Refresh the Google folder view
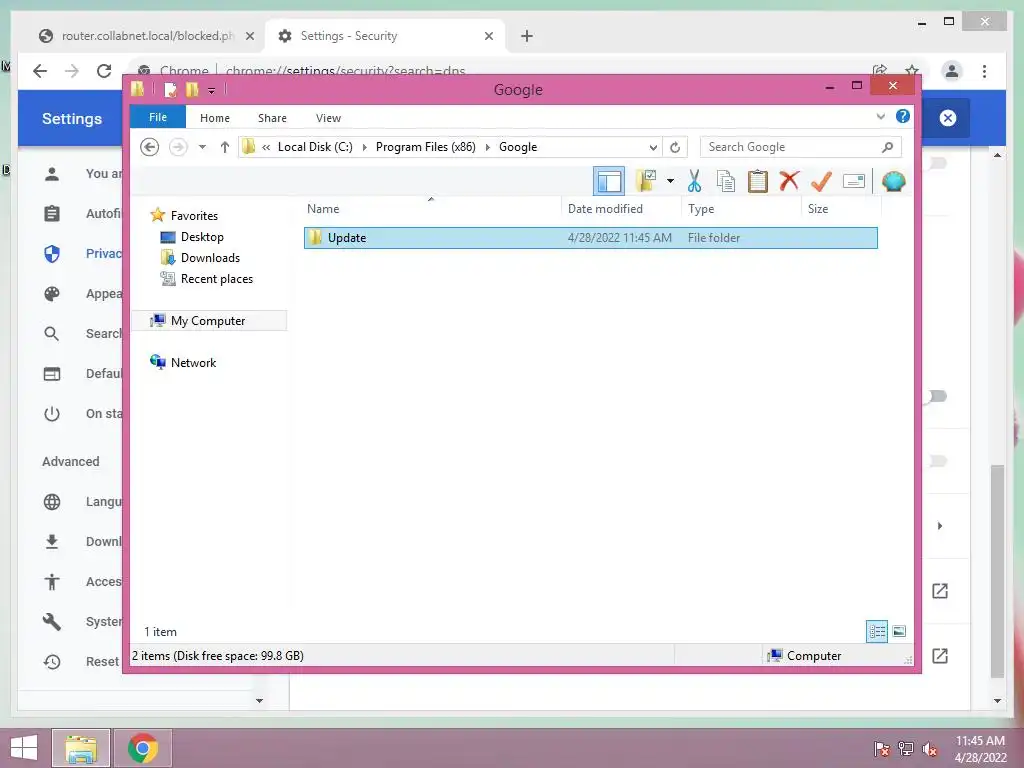 click(x=675, y=147)
